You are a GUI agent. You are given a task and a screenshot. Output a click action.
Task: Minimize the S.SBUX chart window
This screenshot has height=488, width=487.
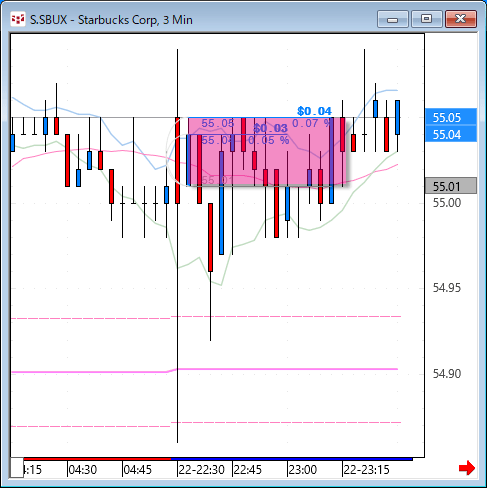tap(393, 19)
